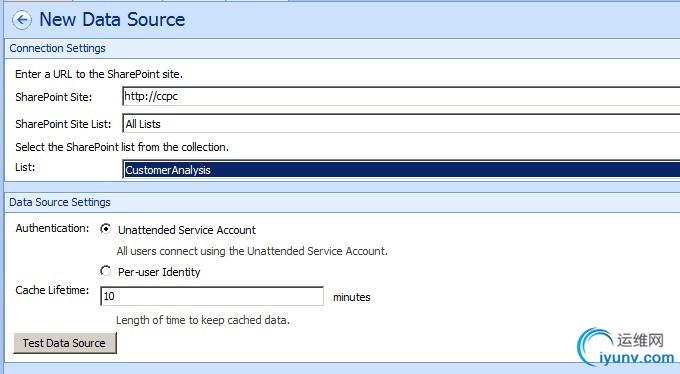Image resolution: width=680 pixels, height=374 pixels.
Task: Click the 'SharePoint Site List:' label
Action: pos(63,124)
